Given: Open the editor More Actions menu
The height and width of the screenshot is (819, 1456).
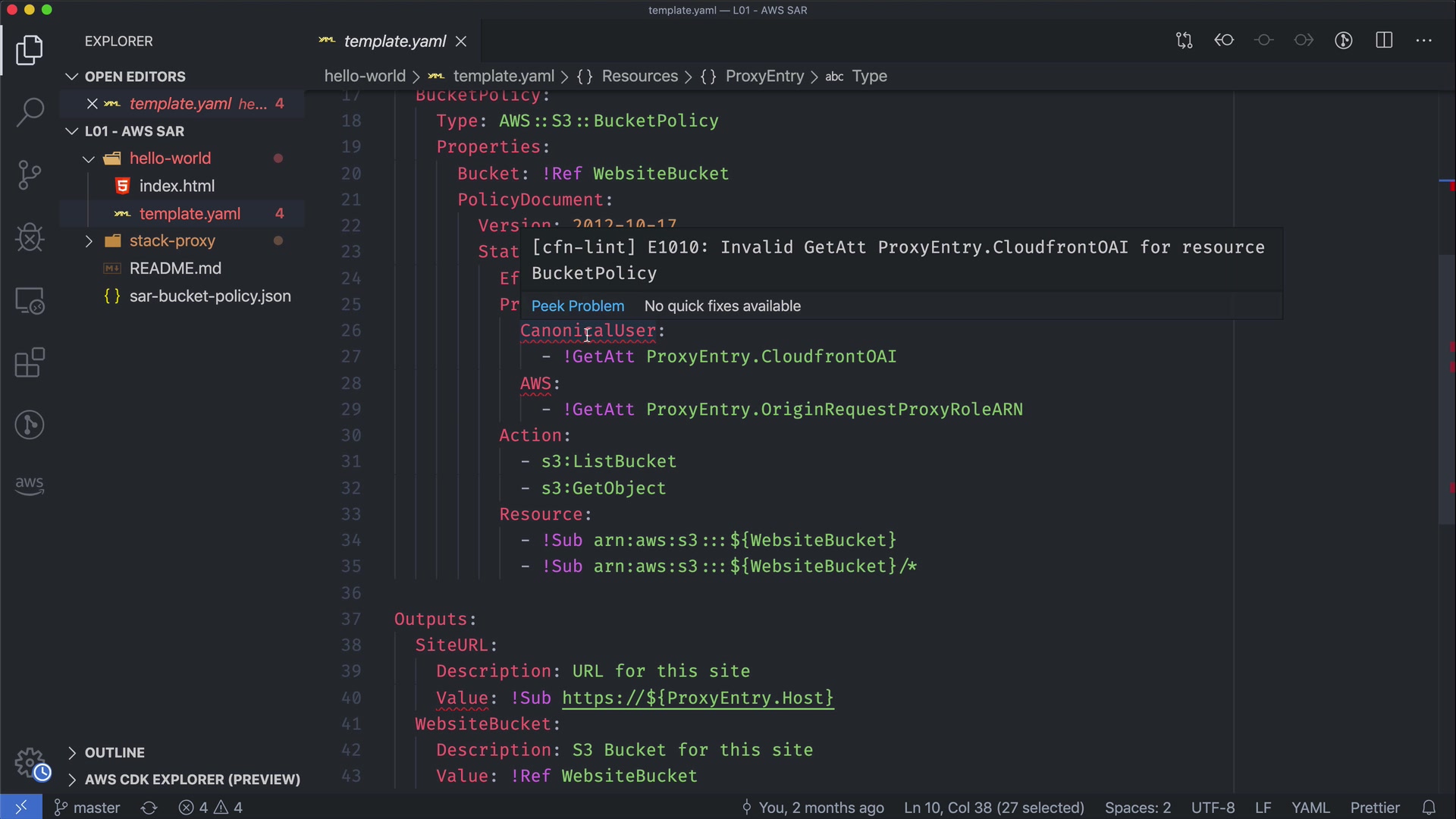Looking at the screenshot, I should pyautogui.click(x=1423, y=41).
